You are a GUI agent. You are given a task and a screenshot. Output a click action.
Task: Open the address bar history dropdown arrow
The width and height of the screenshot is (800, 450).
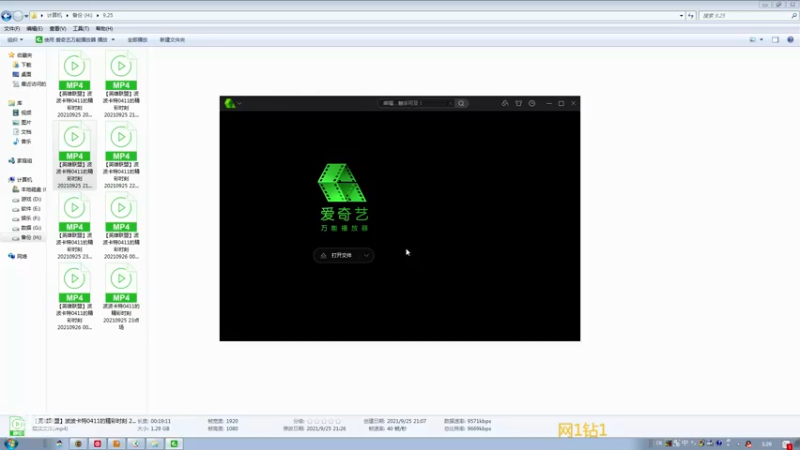[x=681, y=16]
